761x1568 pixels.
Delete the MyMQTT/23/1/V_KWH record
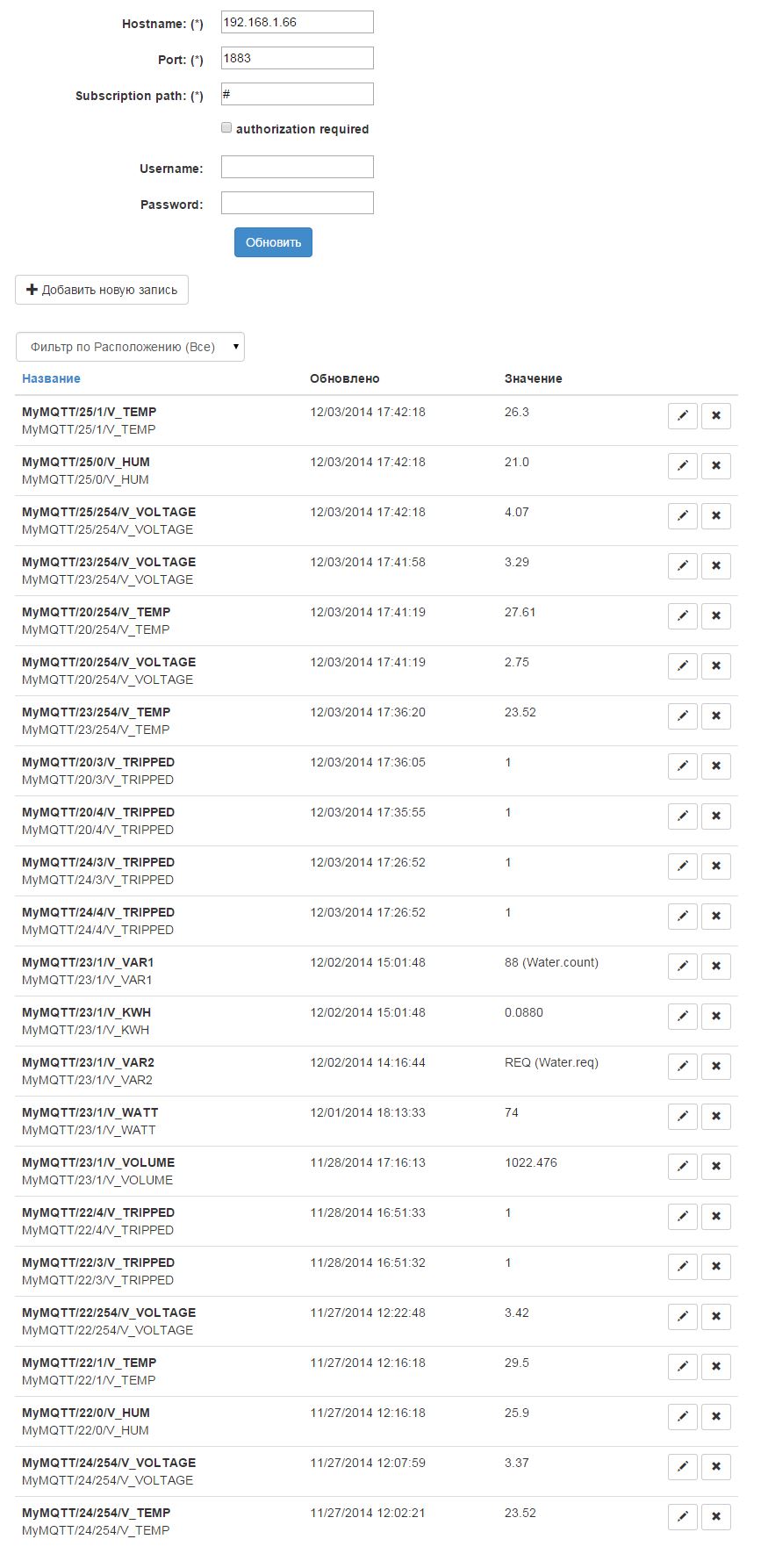click(715, 1016)
